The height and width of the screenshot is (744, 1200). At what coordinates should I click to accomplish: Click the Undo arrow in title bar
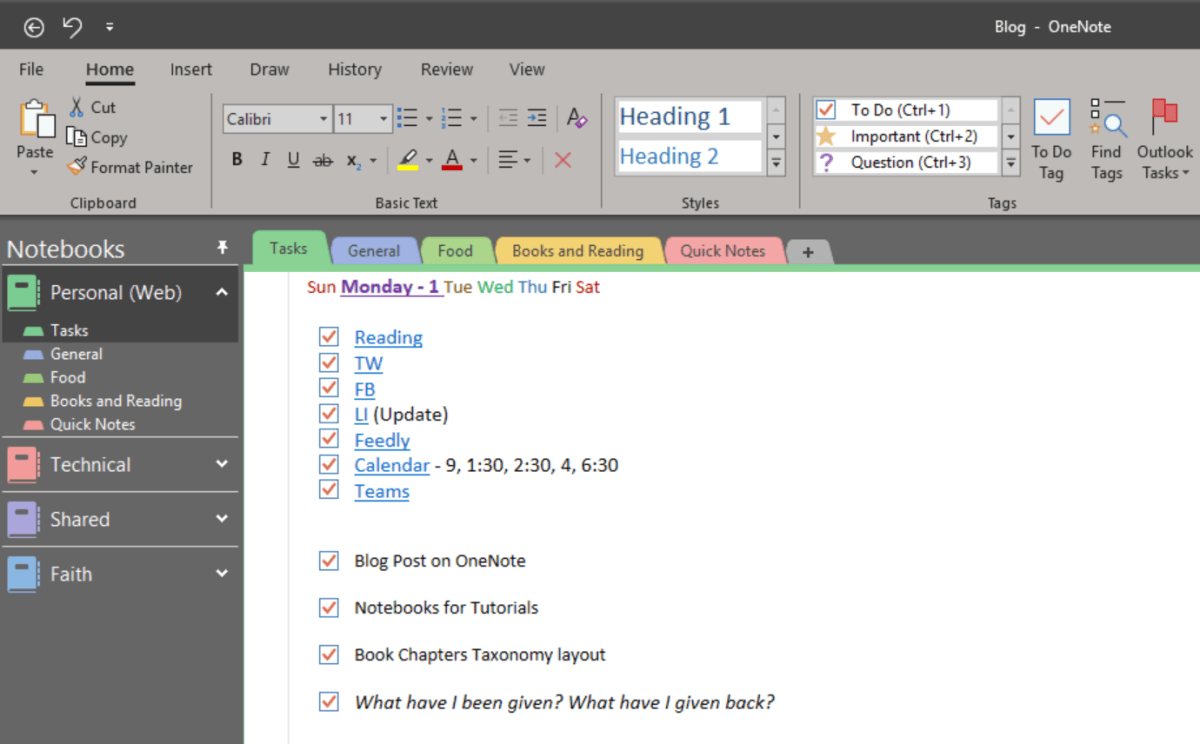73,27
